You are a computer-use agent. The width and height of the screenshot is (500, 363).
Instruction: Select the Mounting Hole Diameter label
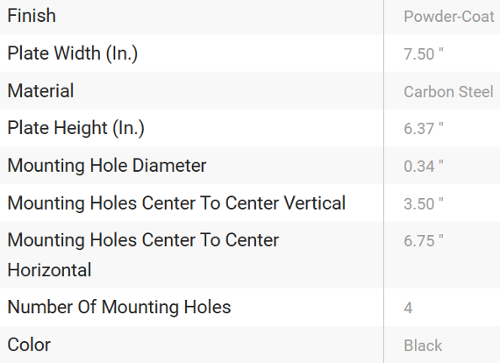point(107,166)
